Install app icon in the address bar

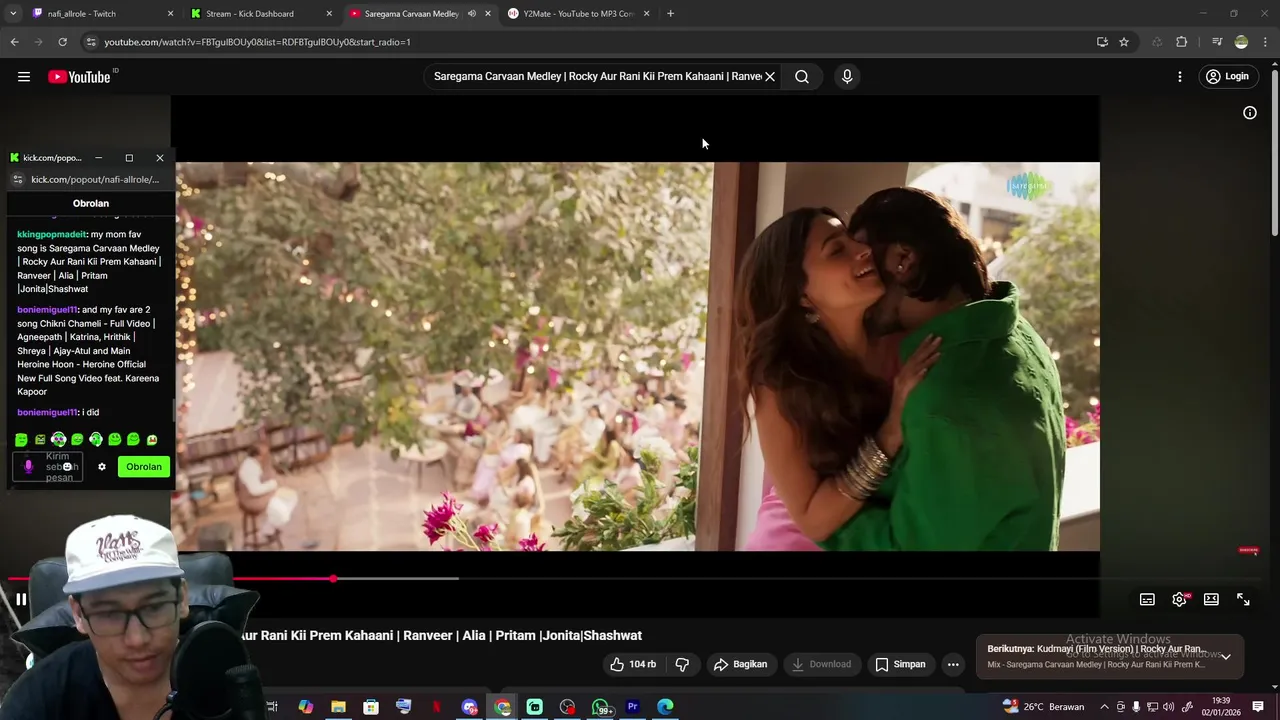[1102, 42]
